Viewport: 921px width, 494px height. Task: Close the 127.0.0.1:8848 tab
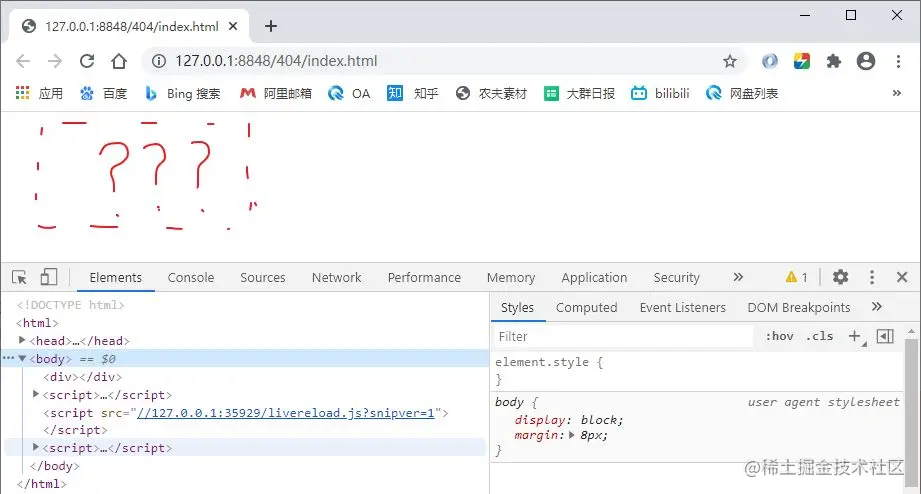[233, 26]
